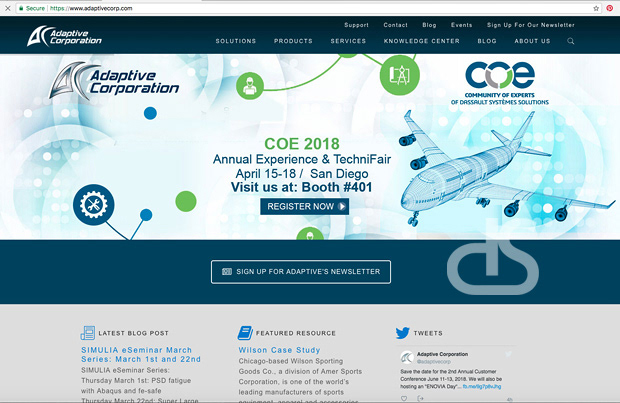Open the BLOG main navigation item
The width and height of the screenshot is (620, 403).
pyautogui.click(x=487, y=41)
